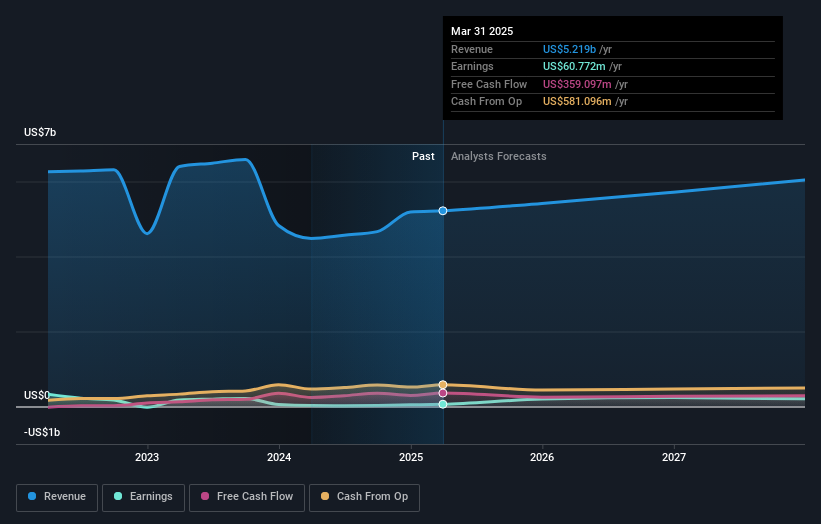The image size is (821, 524).
Task: Click the pink Free Cash Flow legend dot
Action: [205, 496]
